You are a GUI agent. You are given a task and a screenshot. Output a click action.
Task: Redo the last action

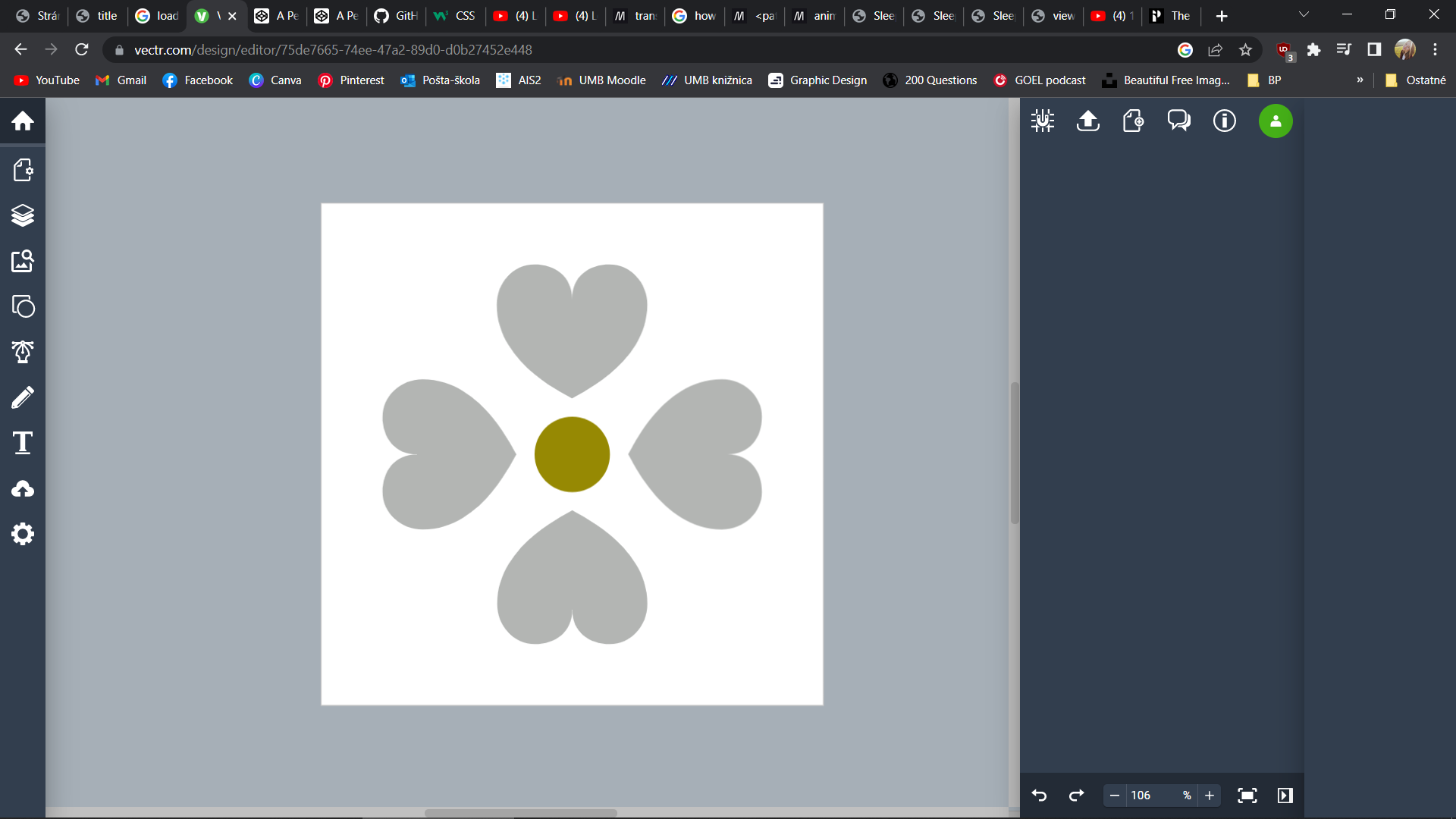pyautogui.click(x=1076, y=795)
